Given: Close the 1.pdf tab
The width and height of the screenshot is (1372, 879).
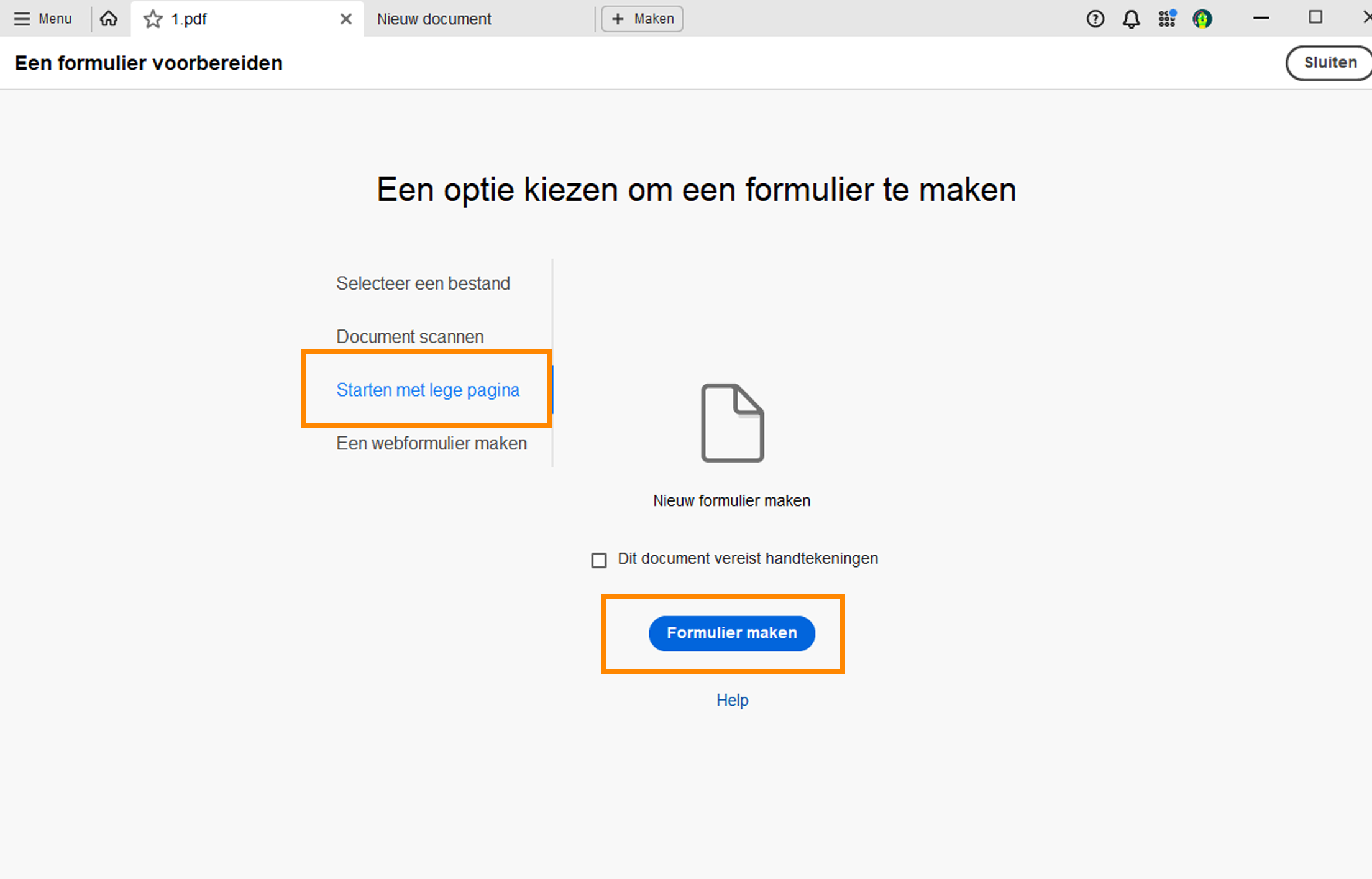Looking at the screenshot, I should click(346, 19).
